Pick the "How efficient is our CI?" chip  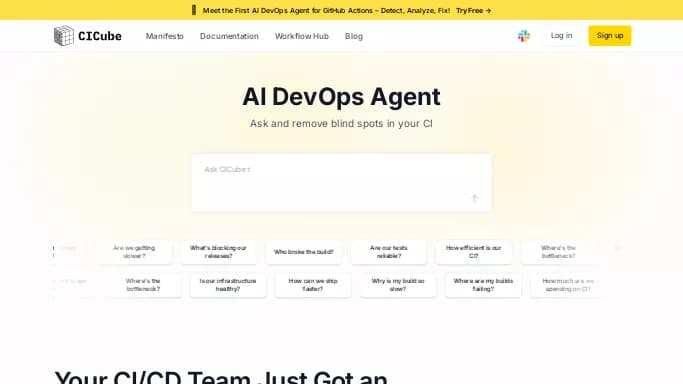coord(473,252)
